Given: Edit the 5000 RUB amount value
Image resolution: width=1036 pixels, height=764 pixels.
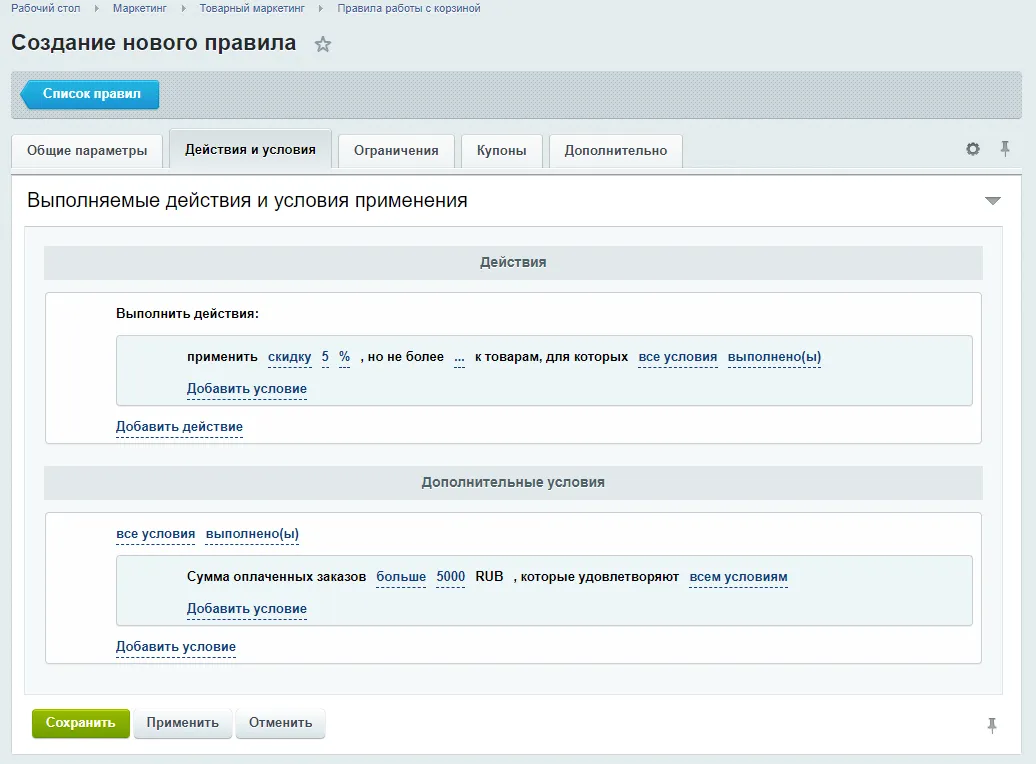Looking at the screenshot, I should [450, 577].
